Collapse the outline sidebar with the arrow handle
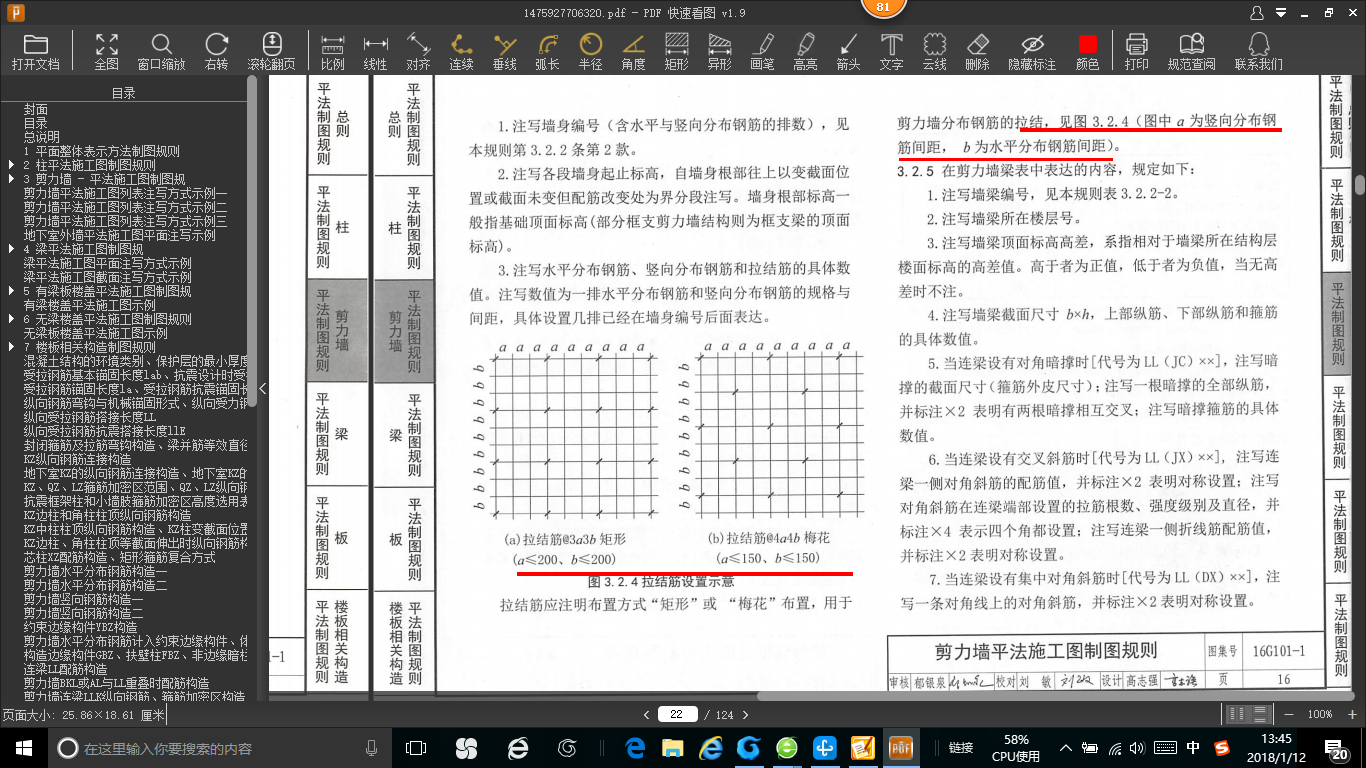Image resolution: width=1366 pixels, height=768 pixels. 262,388
